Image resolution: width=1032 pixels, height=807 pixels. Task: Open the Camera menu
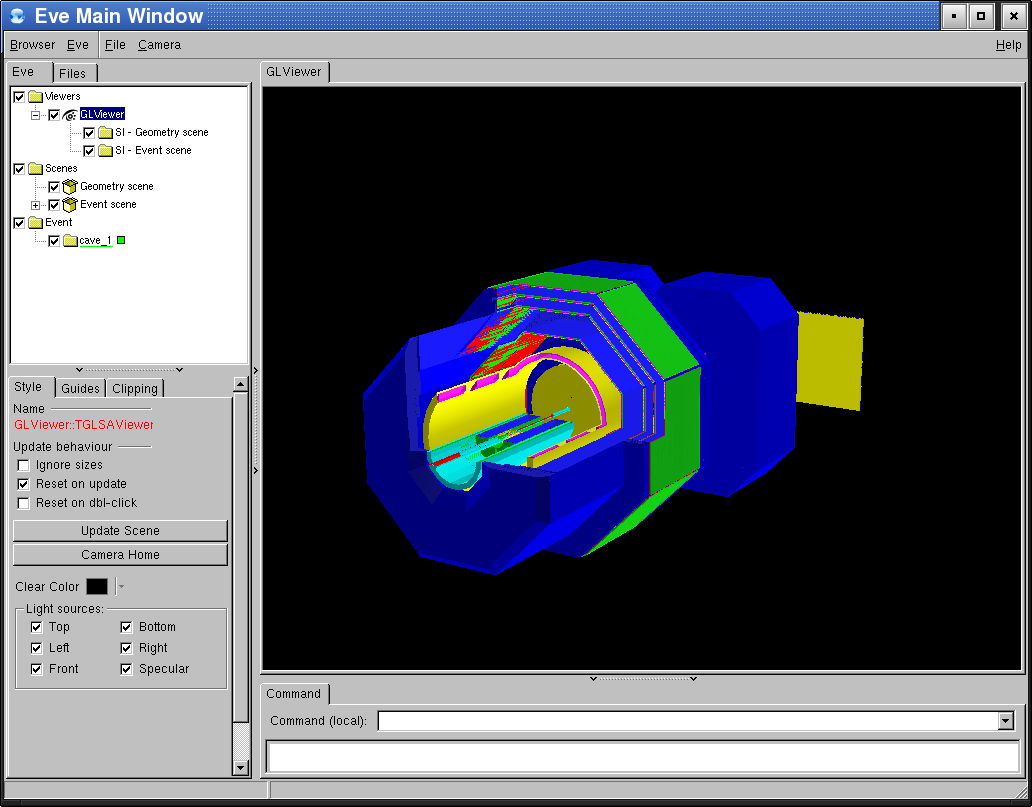click(159, 45)
